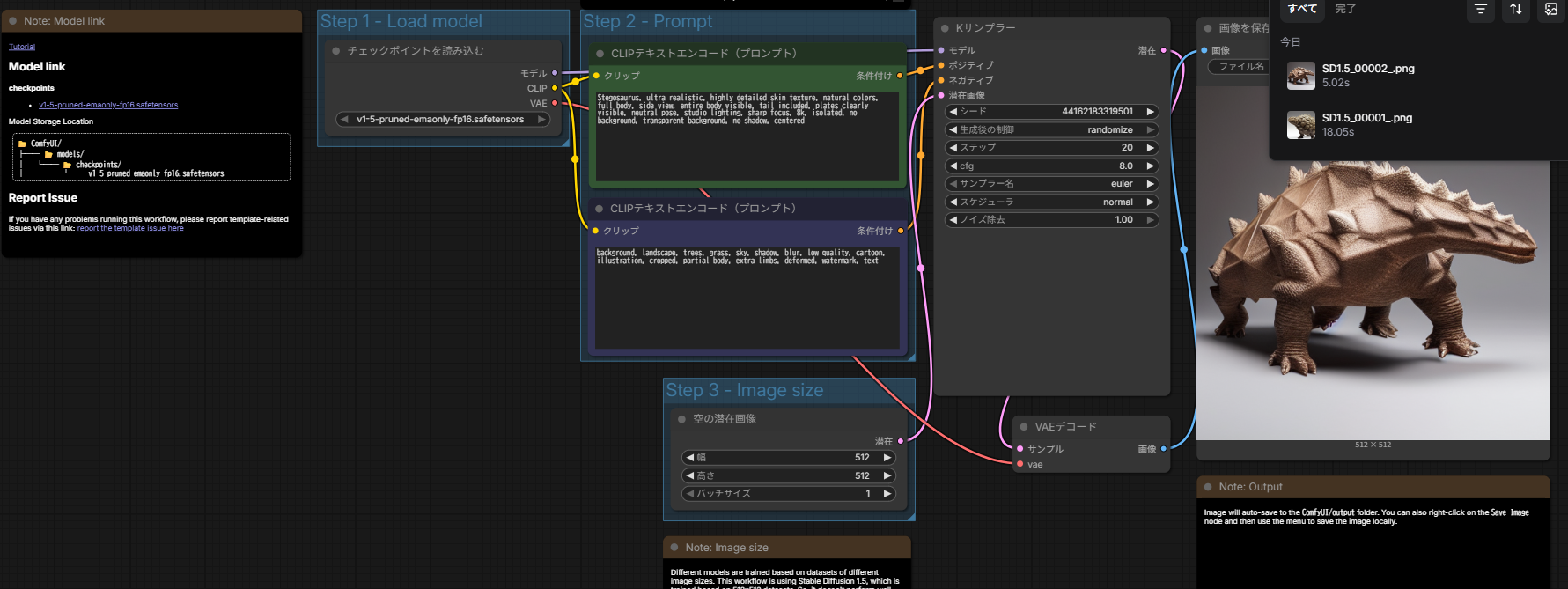
Task: Select the SD1.5_00002_.png thumbnail
Action: tap(1301, 76)
